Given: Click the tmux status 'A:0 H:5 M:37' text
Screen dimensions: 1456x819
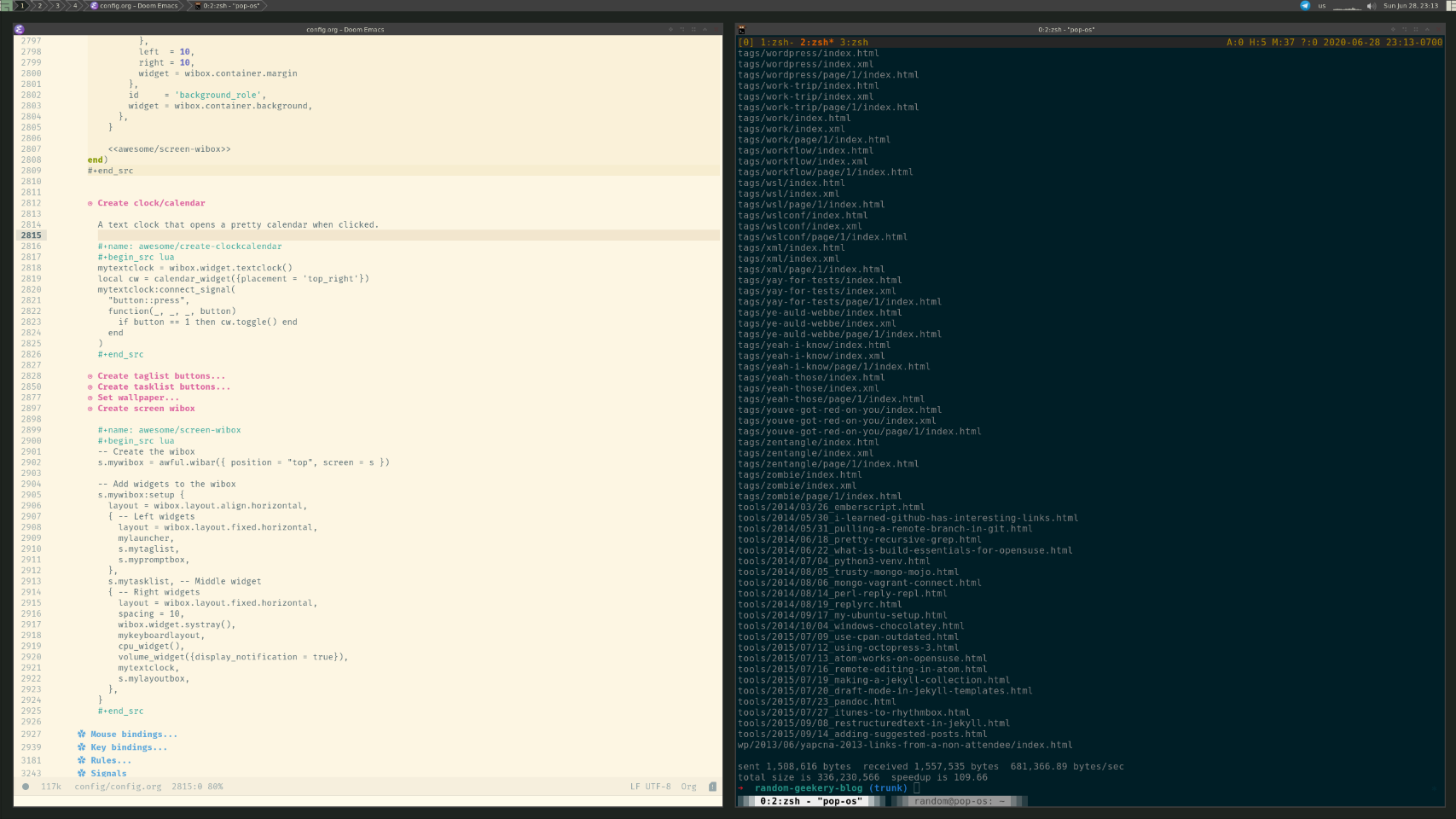Looking at the screenshot, I should pyautogui.click(x=1260, y=42).
